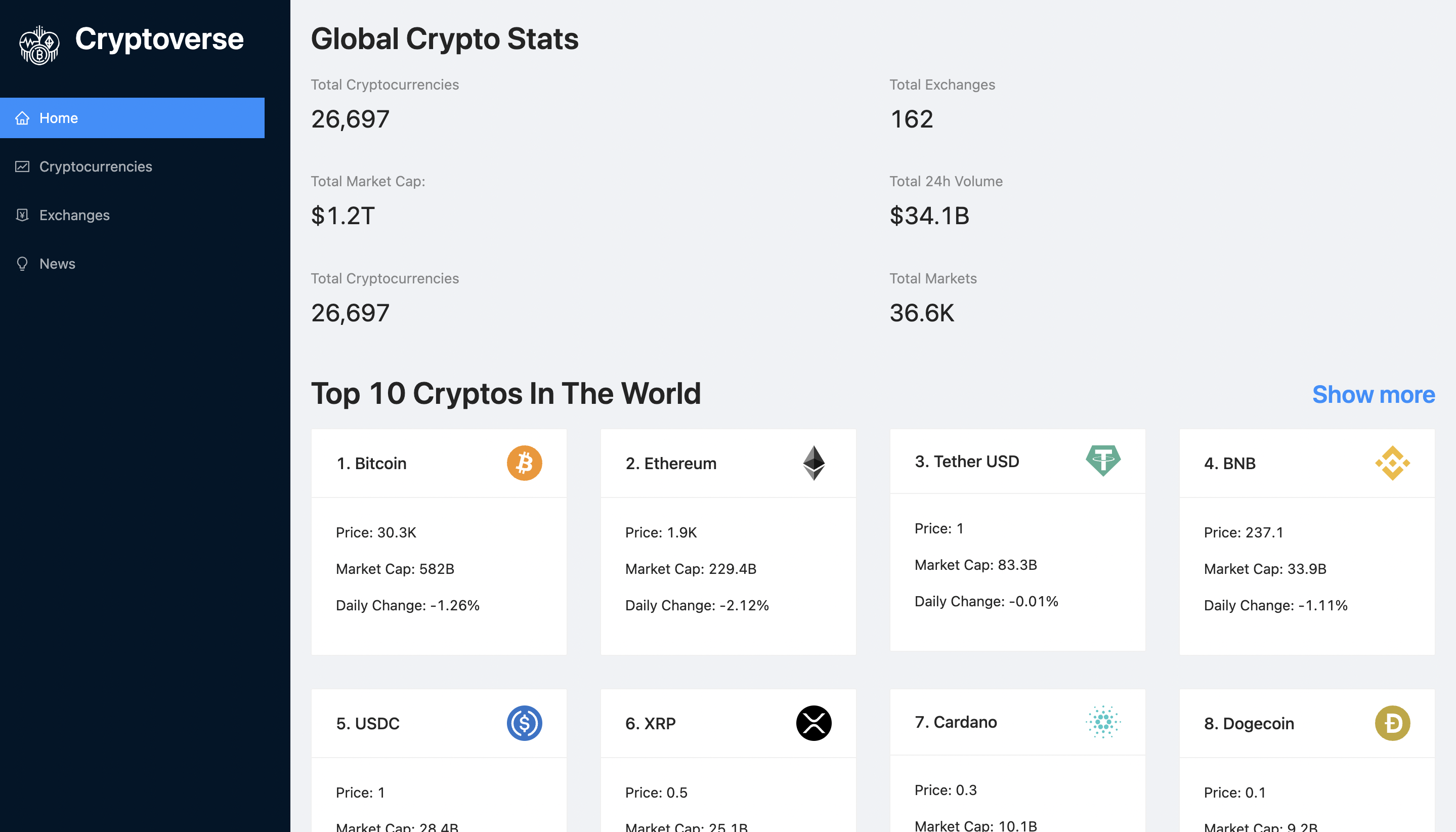The height and width of the screenshot is (832, 1456).
Task: Click the News lightbulb icon in sidebar
Action: pos(22,264)
